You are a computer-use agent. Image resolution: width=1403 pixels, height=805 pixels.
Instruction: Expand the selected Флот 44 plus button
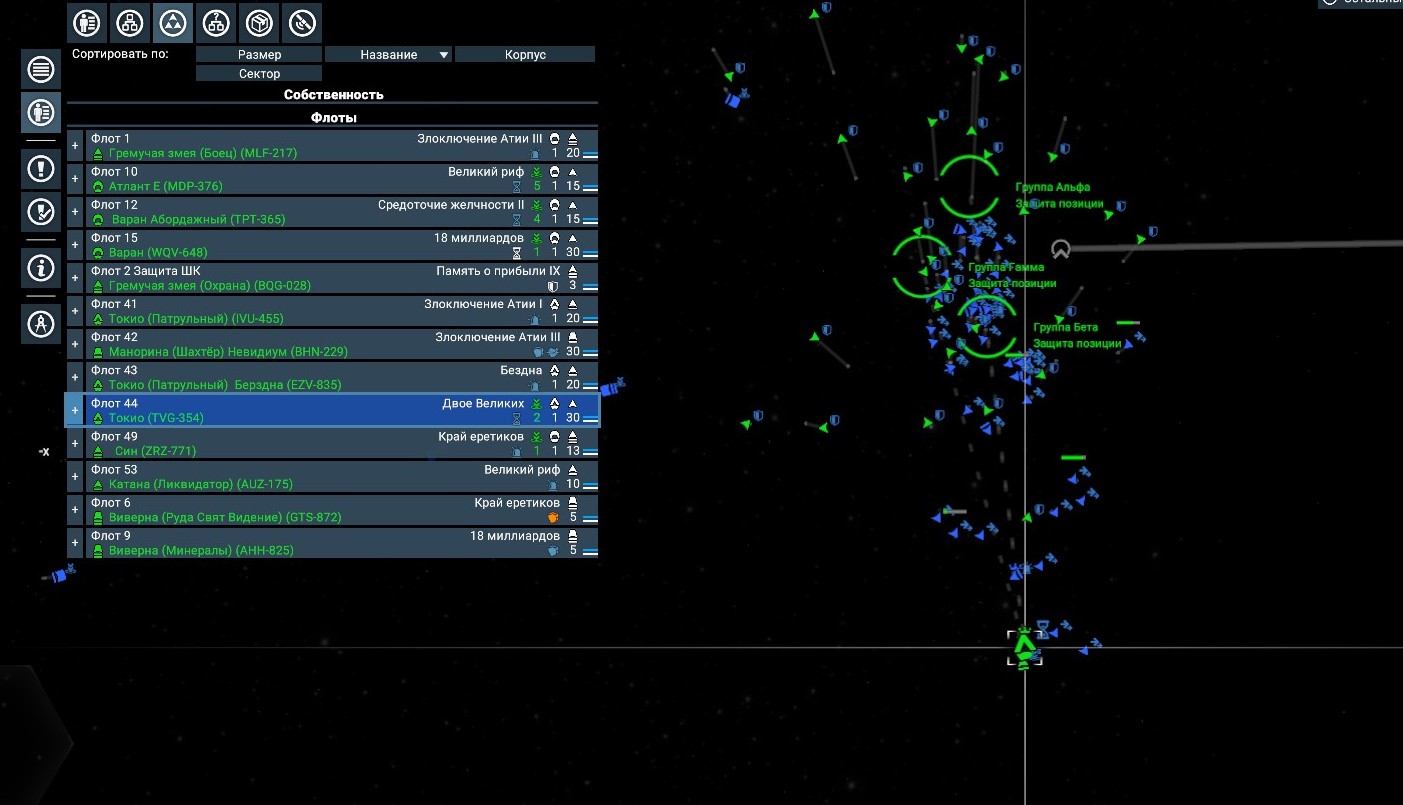tap(75, 410)
